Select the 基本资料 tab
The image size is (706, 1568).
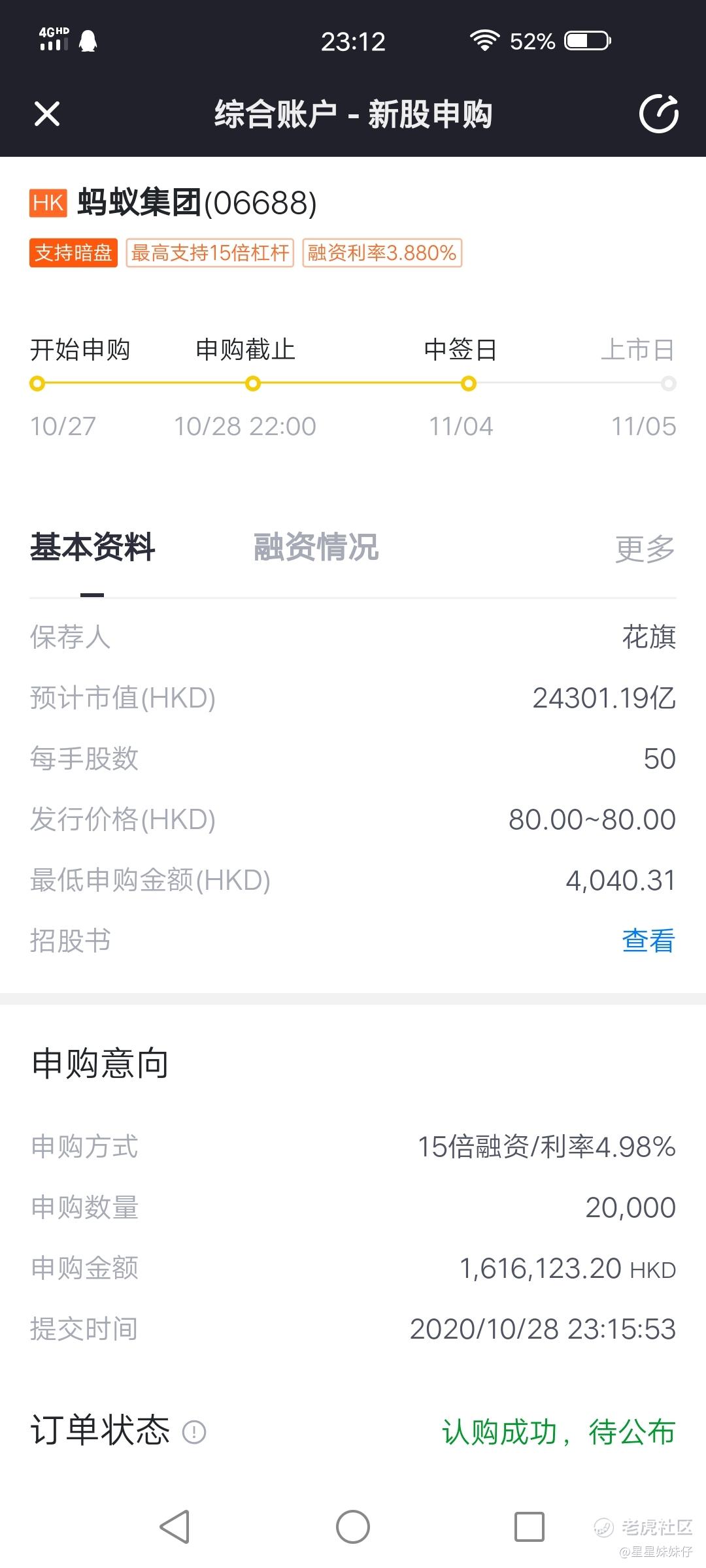(92, 547)
